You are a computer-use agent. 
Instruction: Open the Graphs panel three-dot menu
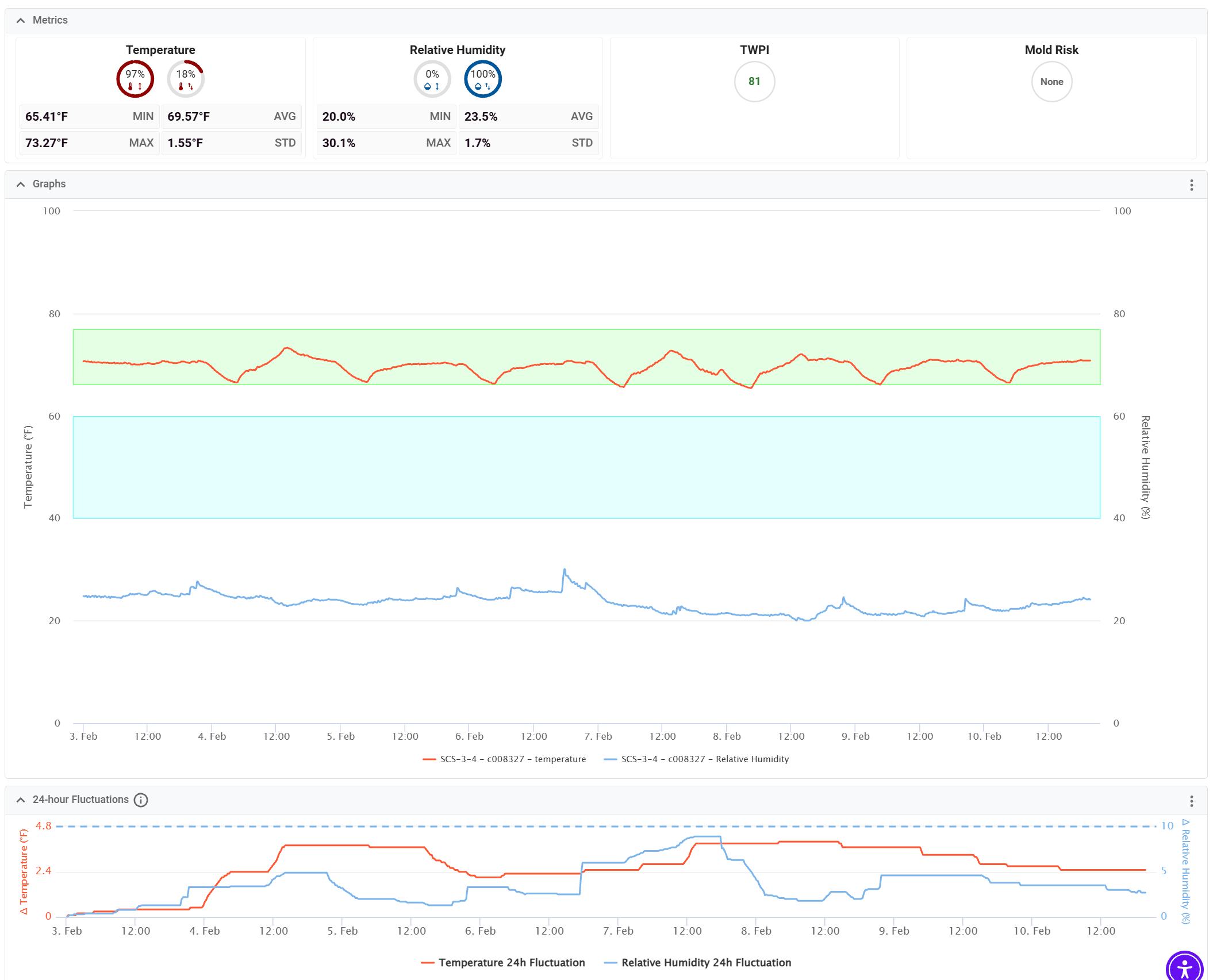pos(1192,185)
